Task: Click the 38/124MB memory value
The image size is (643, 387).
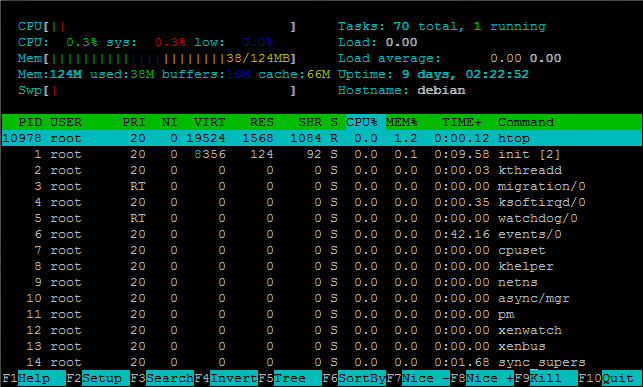Action: 258,58
